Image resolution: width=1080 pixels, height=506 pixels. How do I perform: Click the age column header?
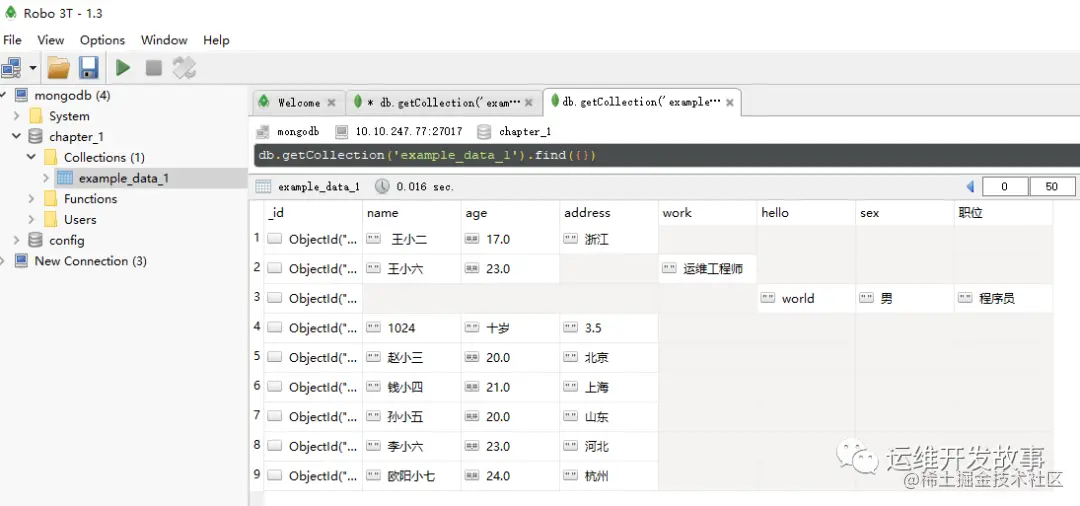click(510, 213)
